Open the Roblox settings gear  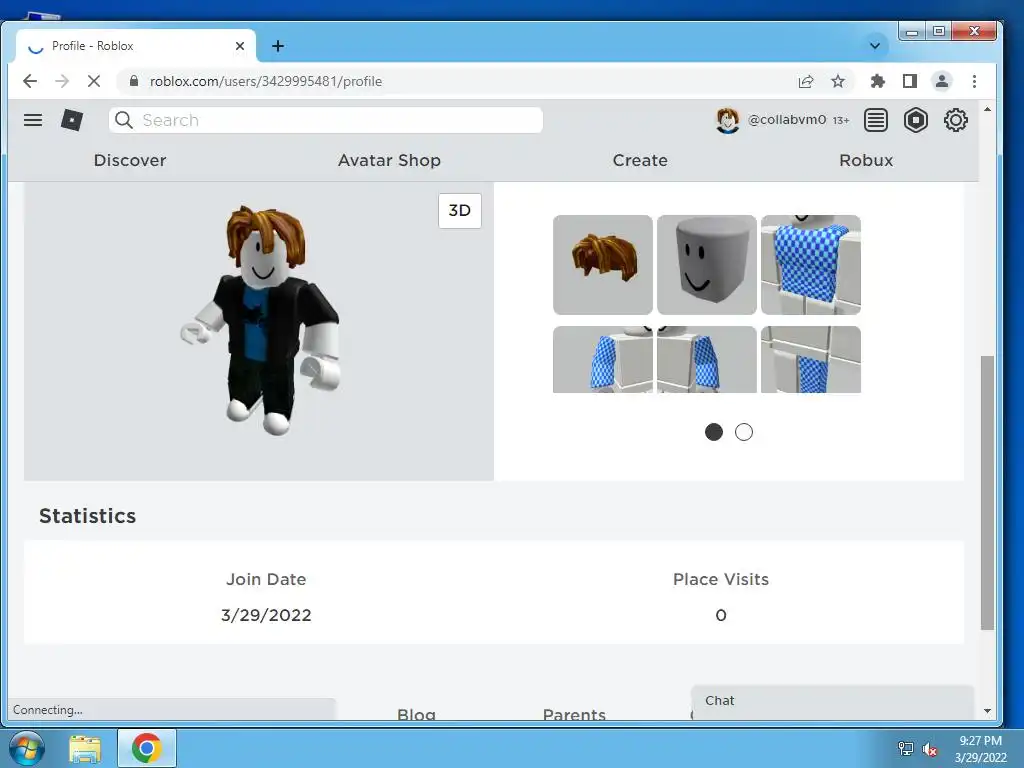pyautogui.click(x=955, y=120)
